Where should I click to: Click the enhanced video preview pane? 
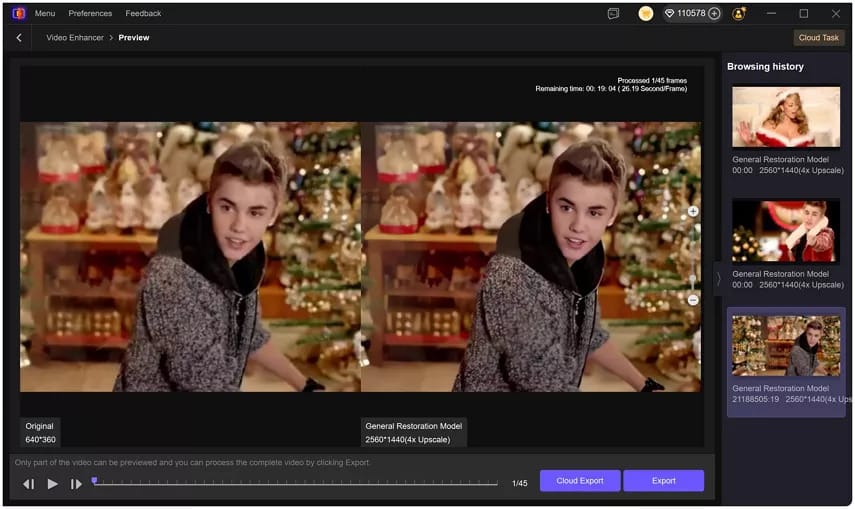[531, 256]
